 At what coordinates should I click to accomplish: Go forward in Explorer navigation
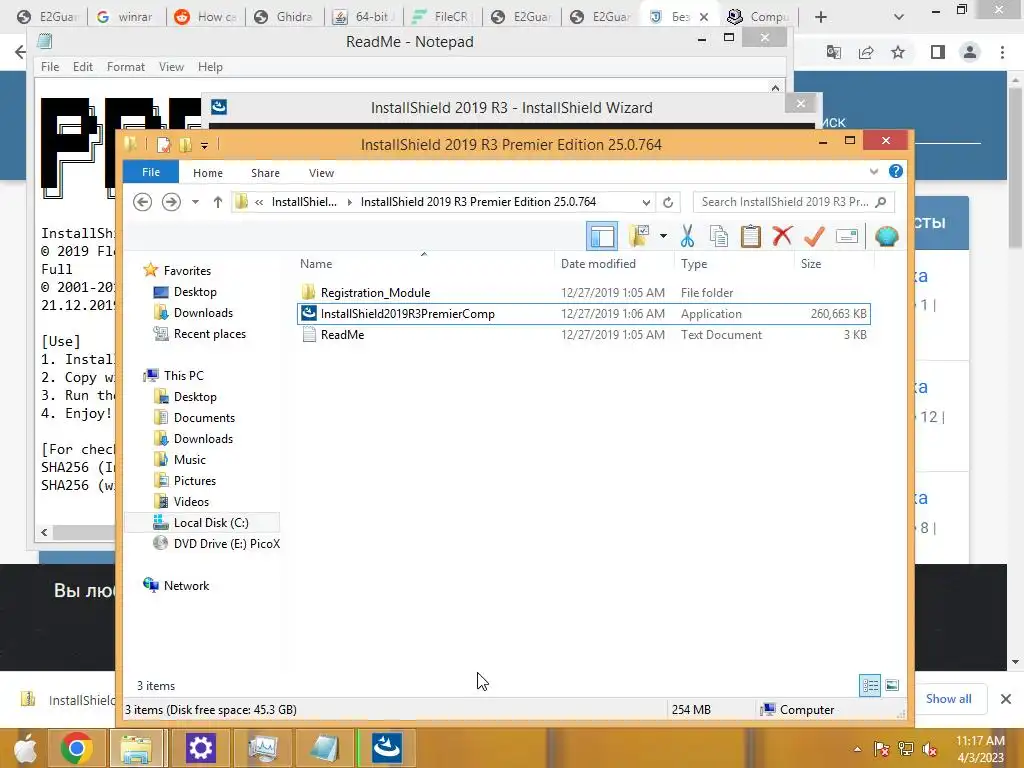click(x=171, y=202)
